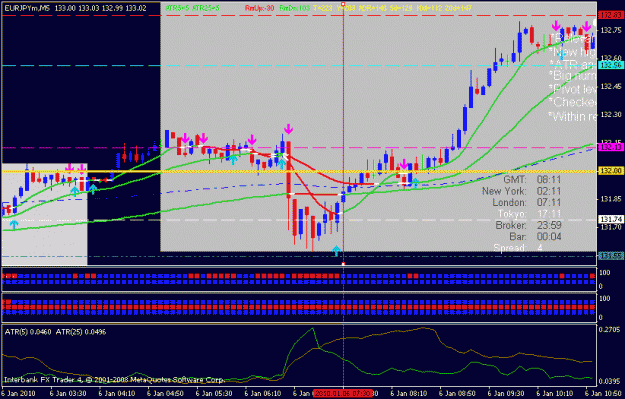
Task: Click the Spread: 4 row
Action: 518,248
